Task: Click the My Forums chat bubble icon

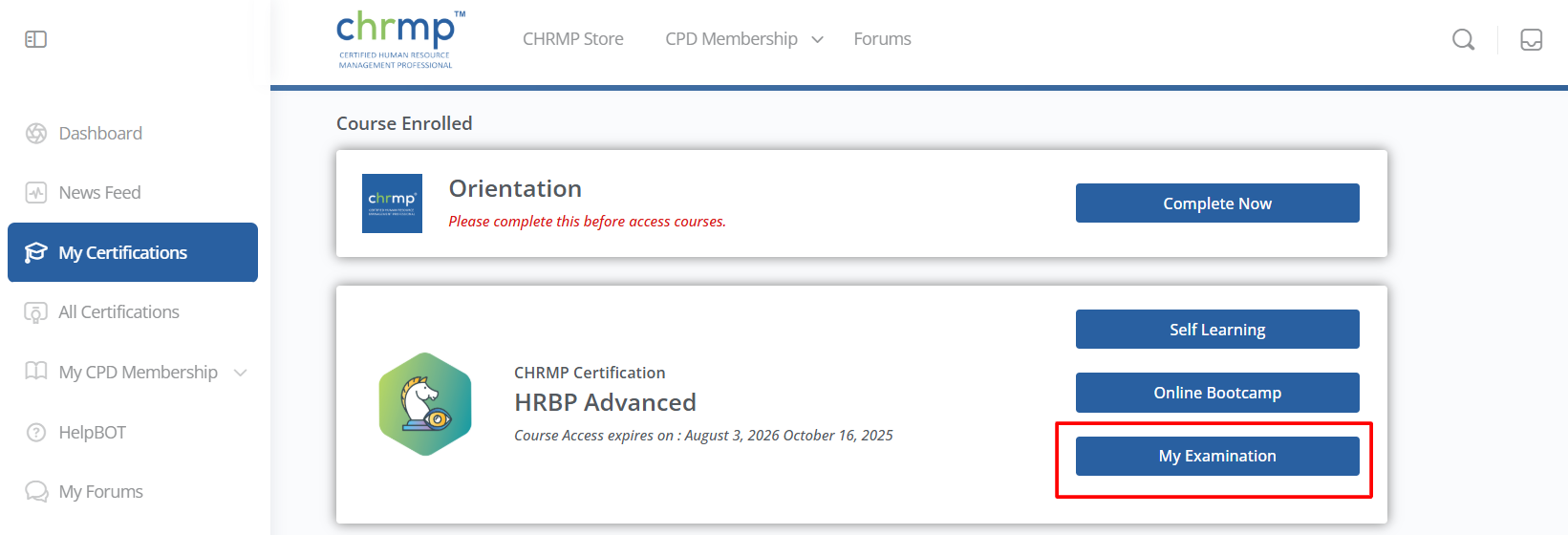Action: click(x=36, y=492)
